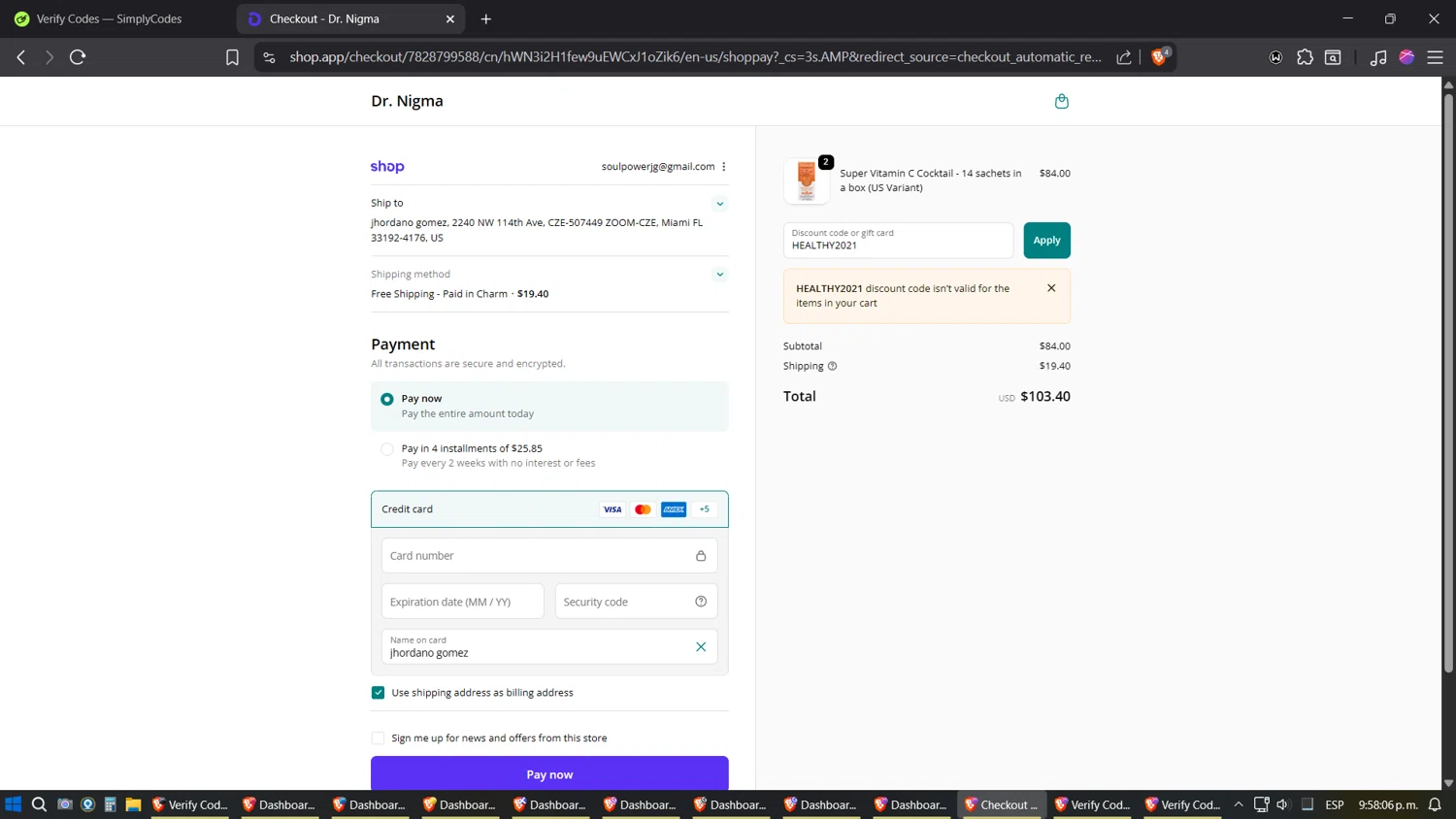Open the media playlist music icon

pyautogui.click(x=1377, y=57)
